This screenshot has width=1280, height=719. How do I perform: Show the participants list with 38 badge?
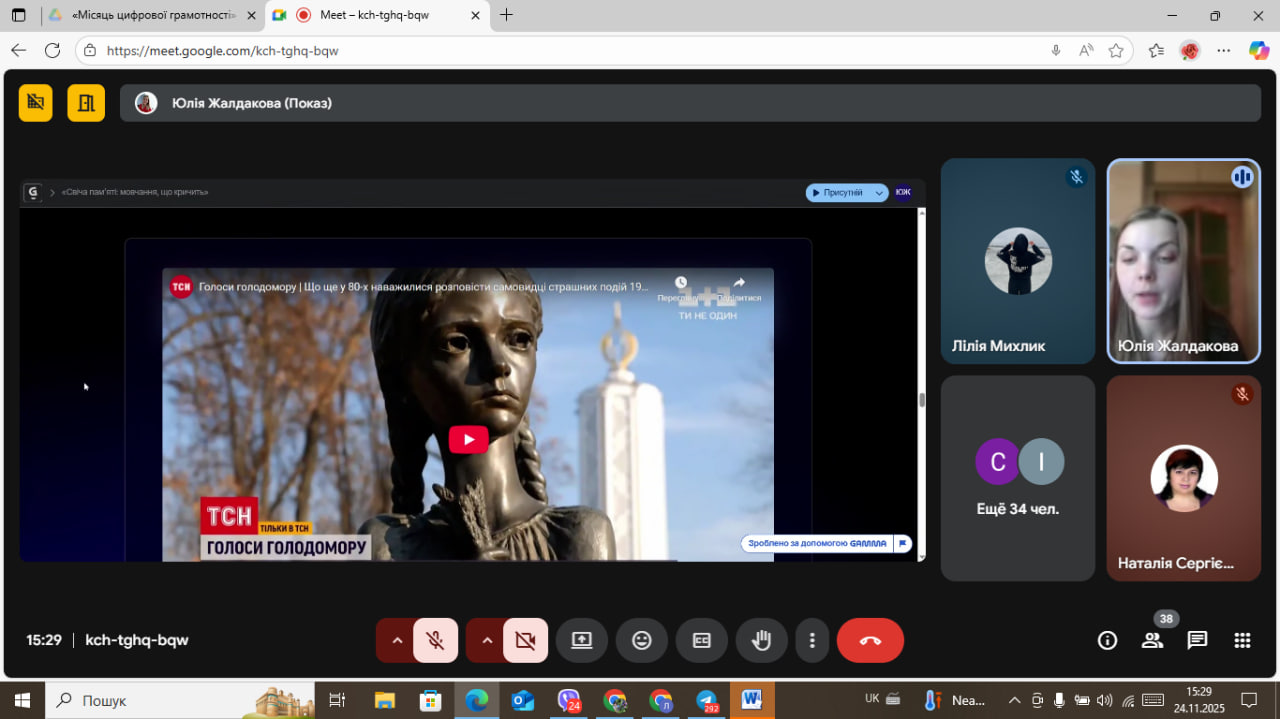point(1153,641)
